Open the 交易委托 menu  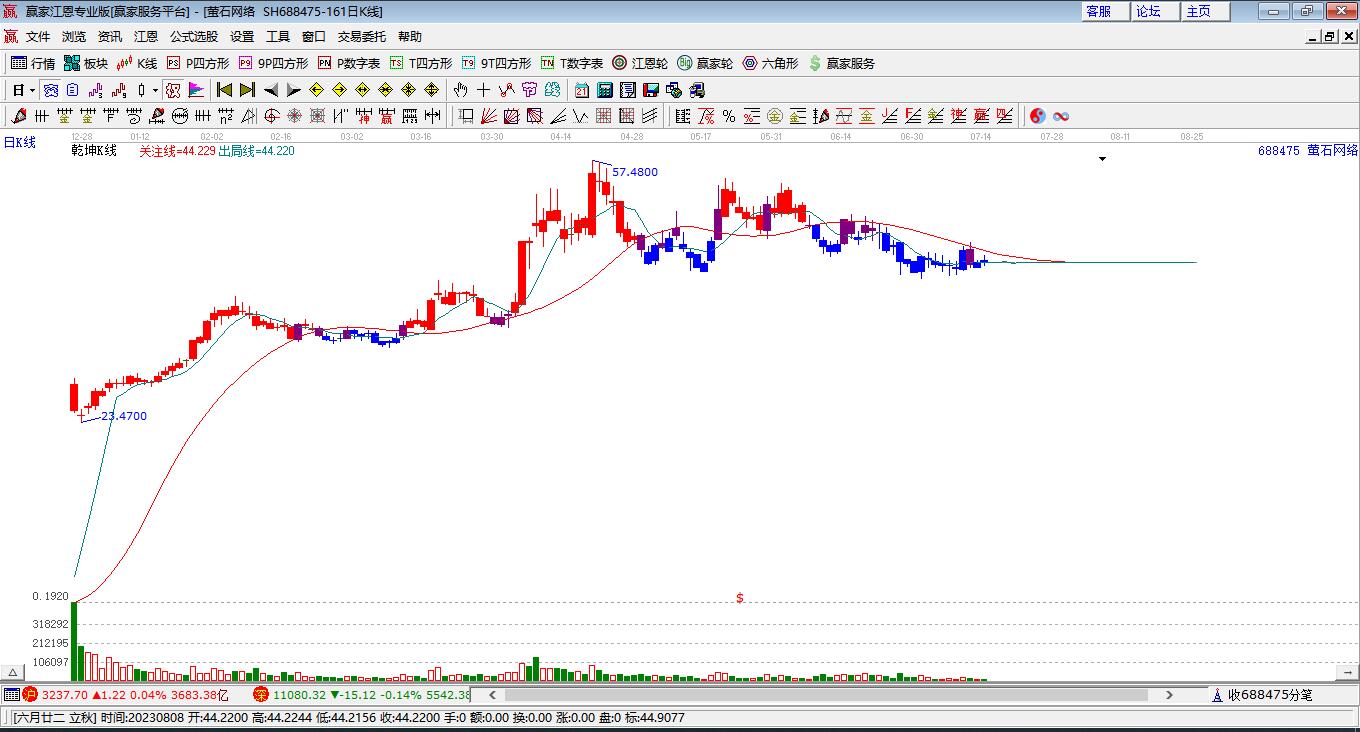click(362, 37)
